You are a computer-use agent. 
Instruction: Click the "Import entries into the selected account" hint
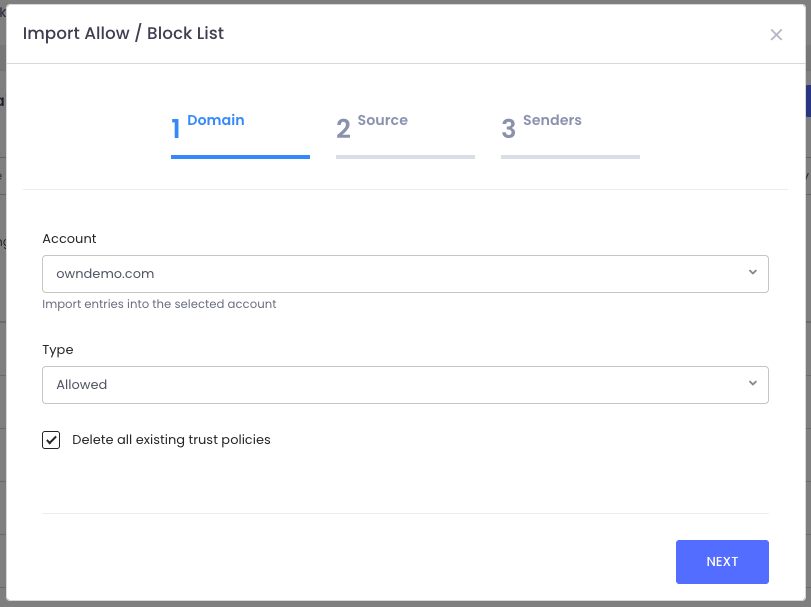point(159,304)
